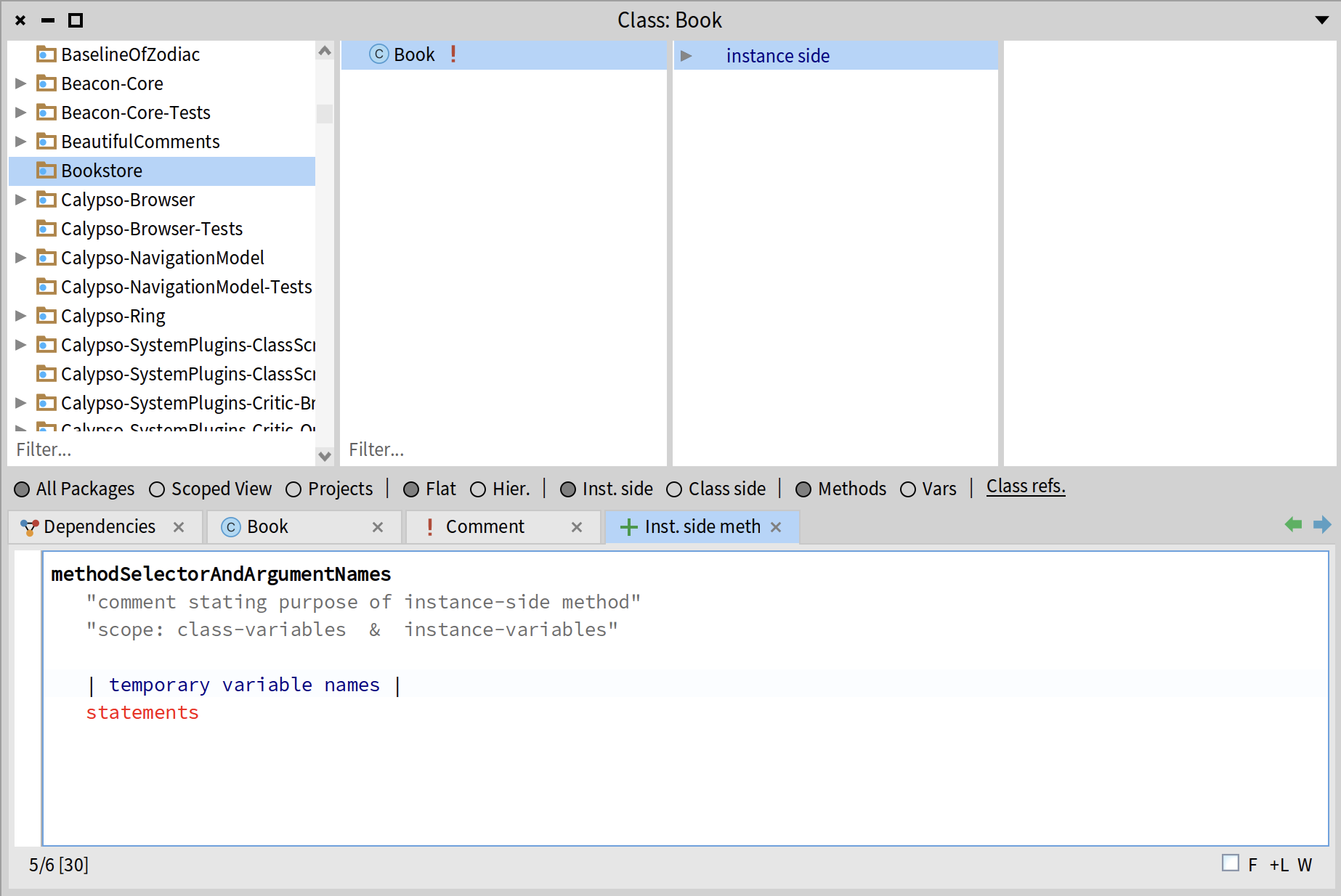Click the red exclamation mark beside Book class
The image size is (1341, 896).
(453, 54)
